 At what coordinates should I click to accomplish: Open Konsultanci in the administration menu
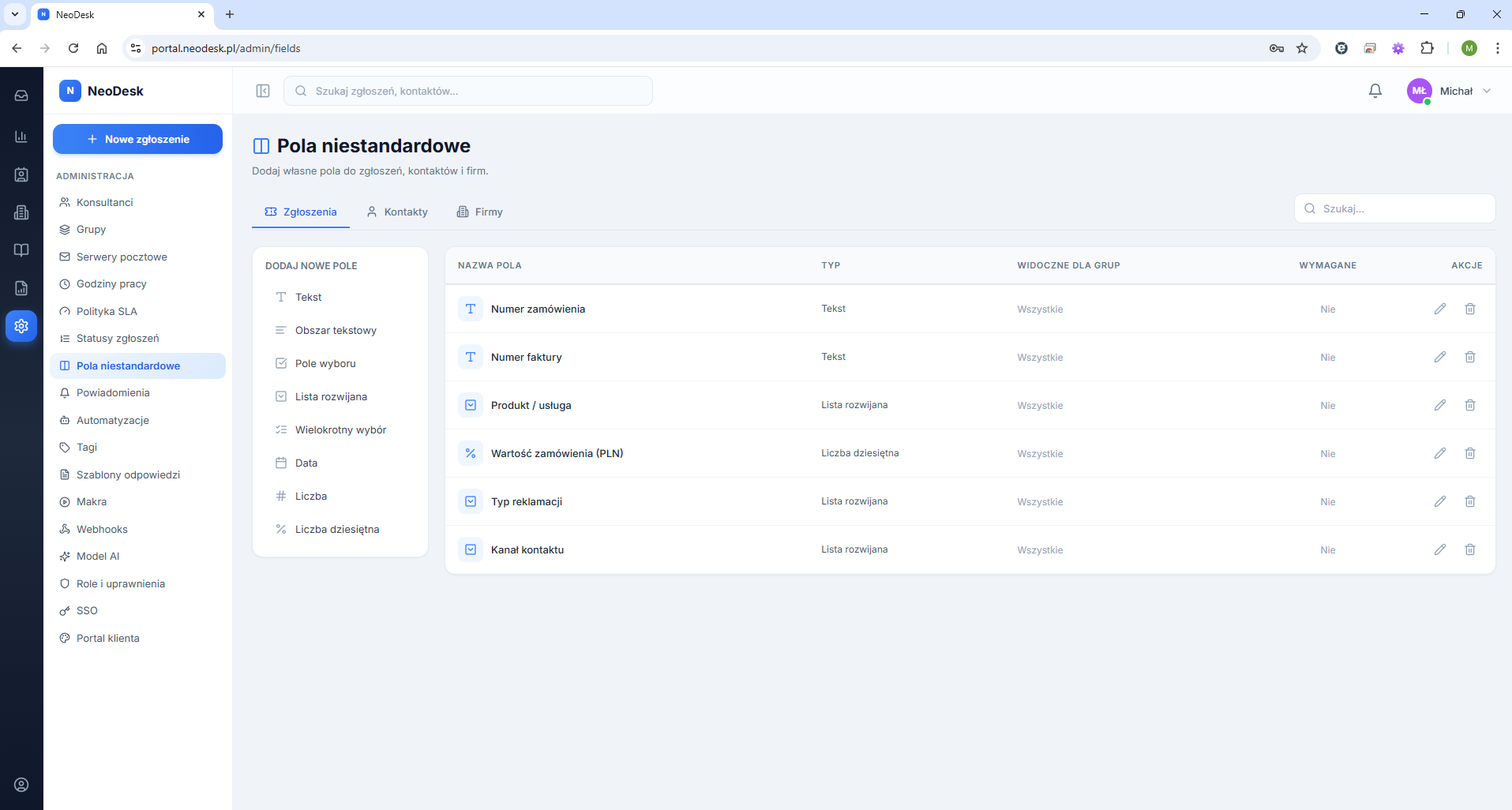pyautogui.click(x=137, y=202)
